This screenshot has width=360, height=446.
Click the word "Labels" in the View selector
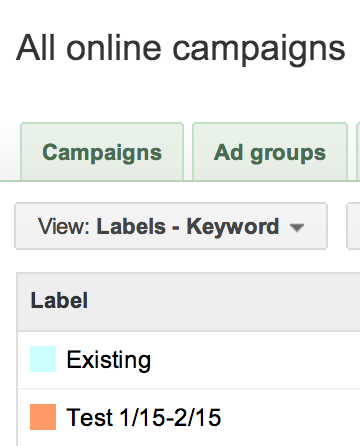(131, 226)
